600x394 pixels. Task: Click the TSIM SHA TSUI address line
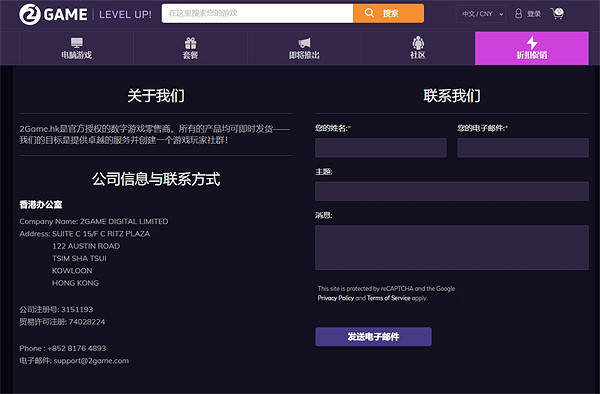click(79, 258)
